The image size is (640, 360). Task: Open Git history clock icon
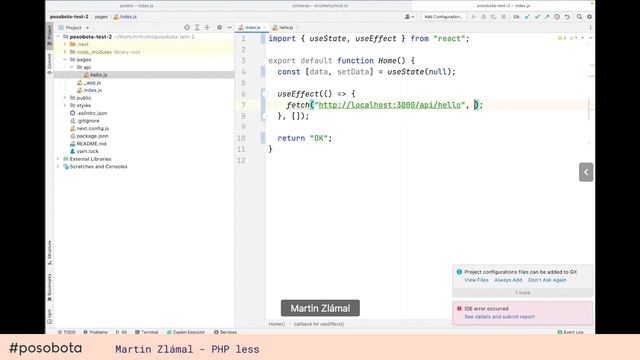[x=557, y=17]
